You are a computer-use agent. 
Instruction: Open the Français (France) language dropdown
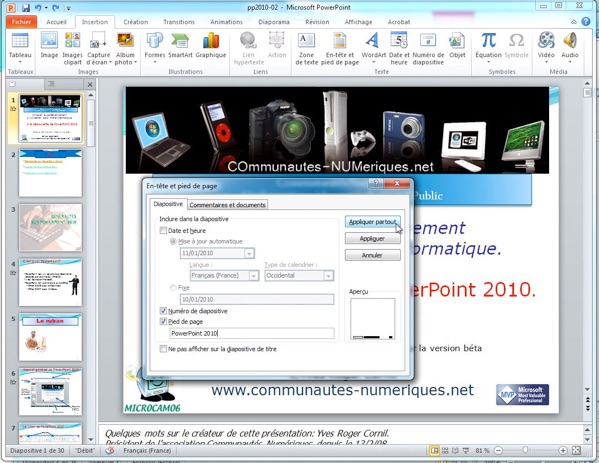click(254, 275)
